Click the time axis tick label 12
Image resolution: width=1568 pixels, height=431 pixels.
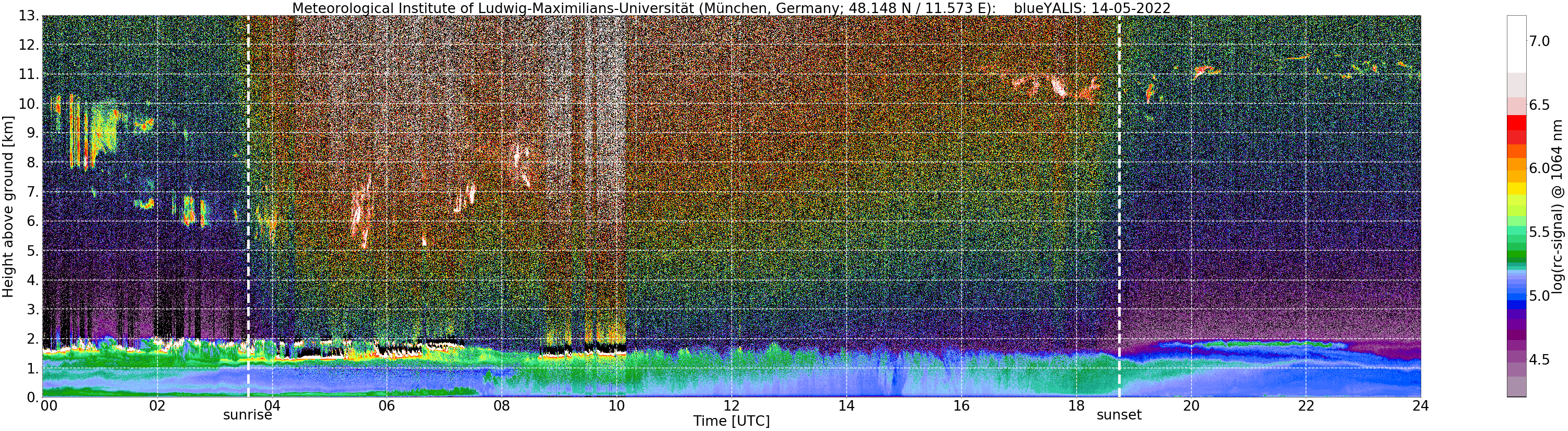731,406
